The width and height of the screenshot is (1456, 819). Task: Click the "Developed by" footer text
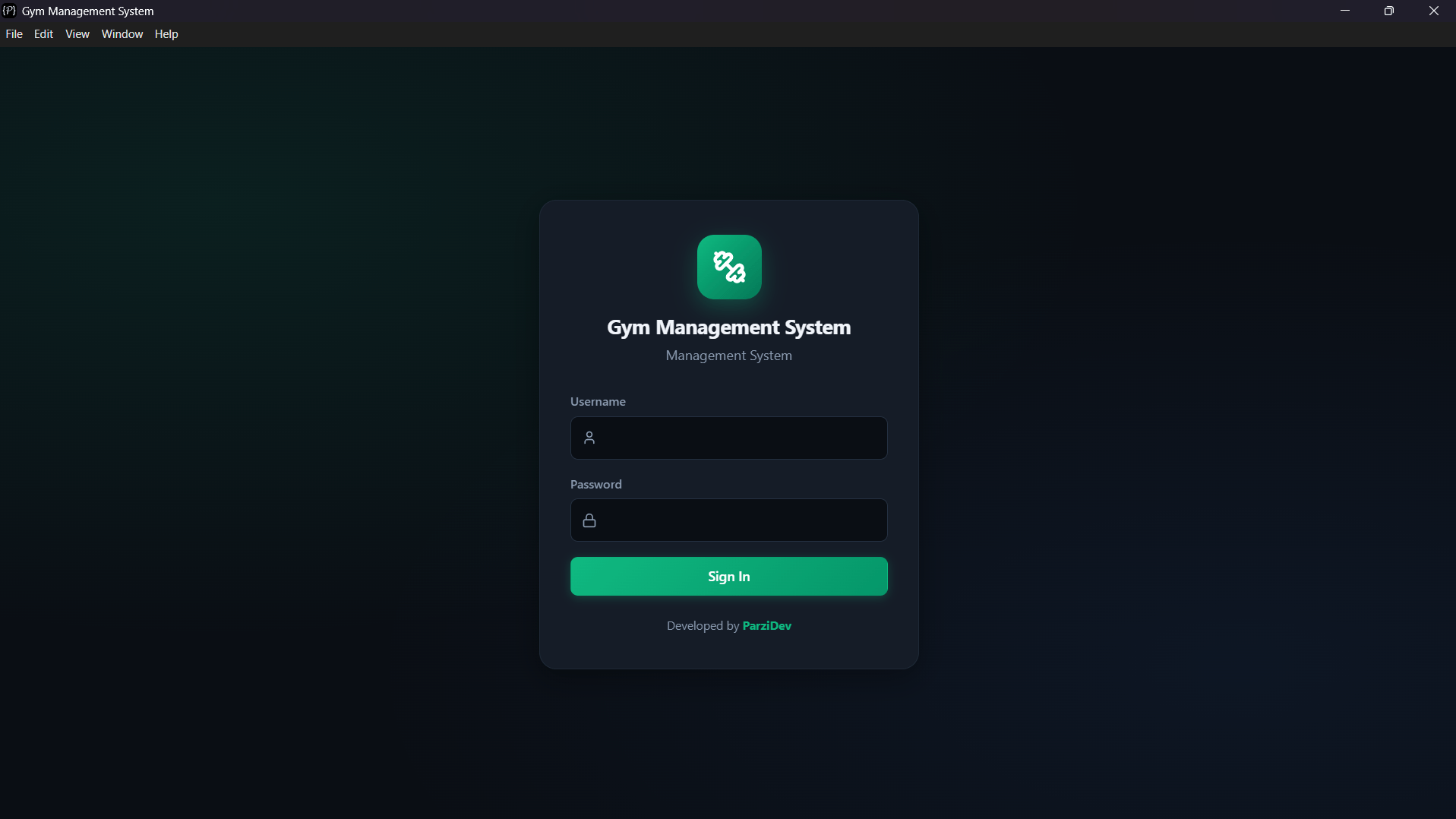pyautogui.click(x=703, y=626)
